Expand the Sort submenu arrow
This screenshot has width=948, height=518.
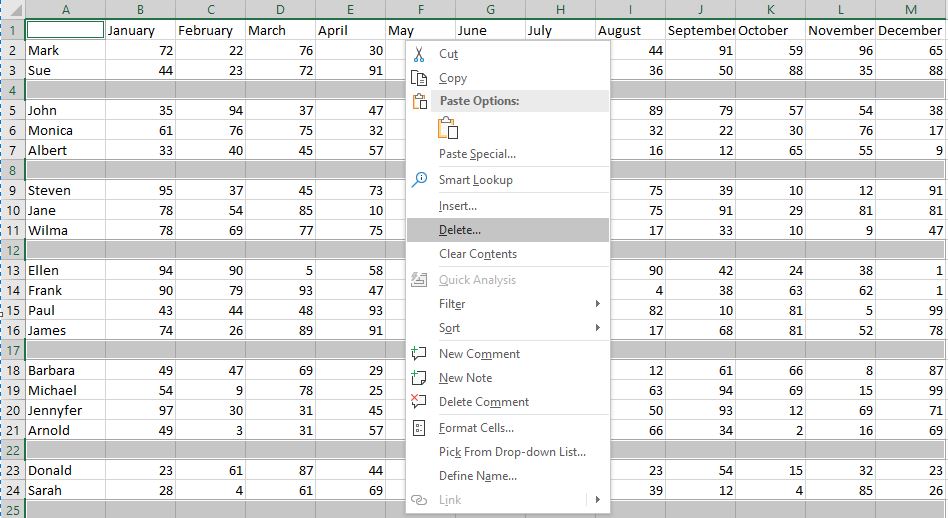click(597, 328)
